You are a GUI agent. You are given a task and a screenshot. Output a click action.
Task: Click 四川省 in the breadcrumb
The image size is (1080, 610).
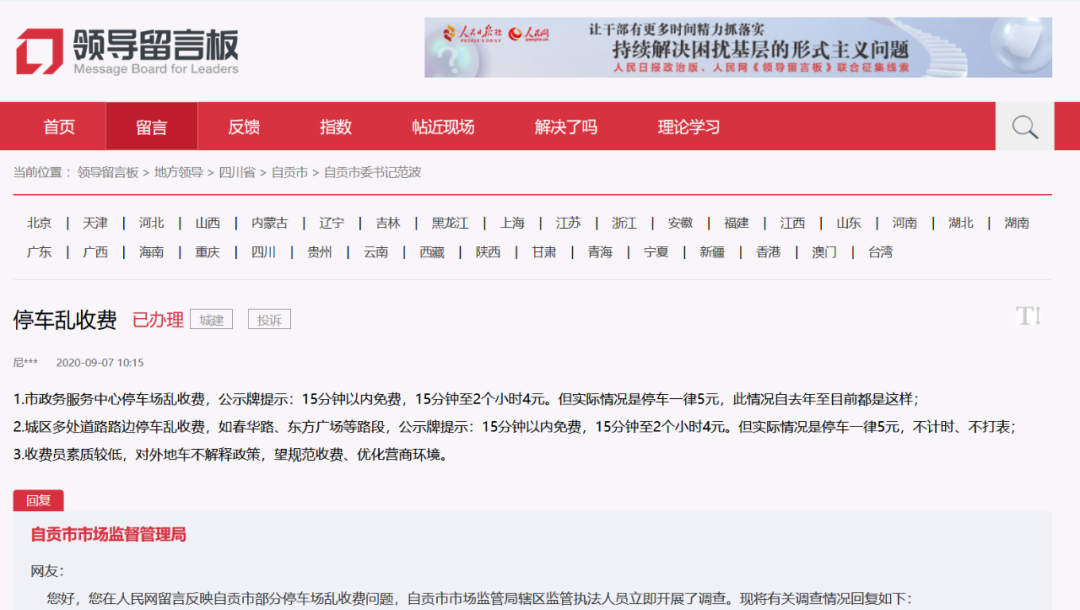point(237,172)
